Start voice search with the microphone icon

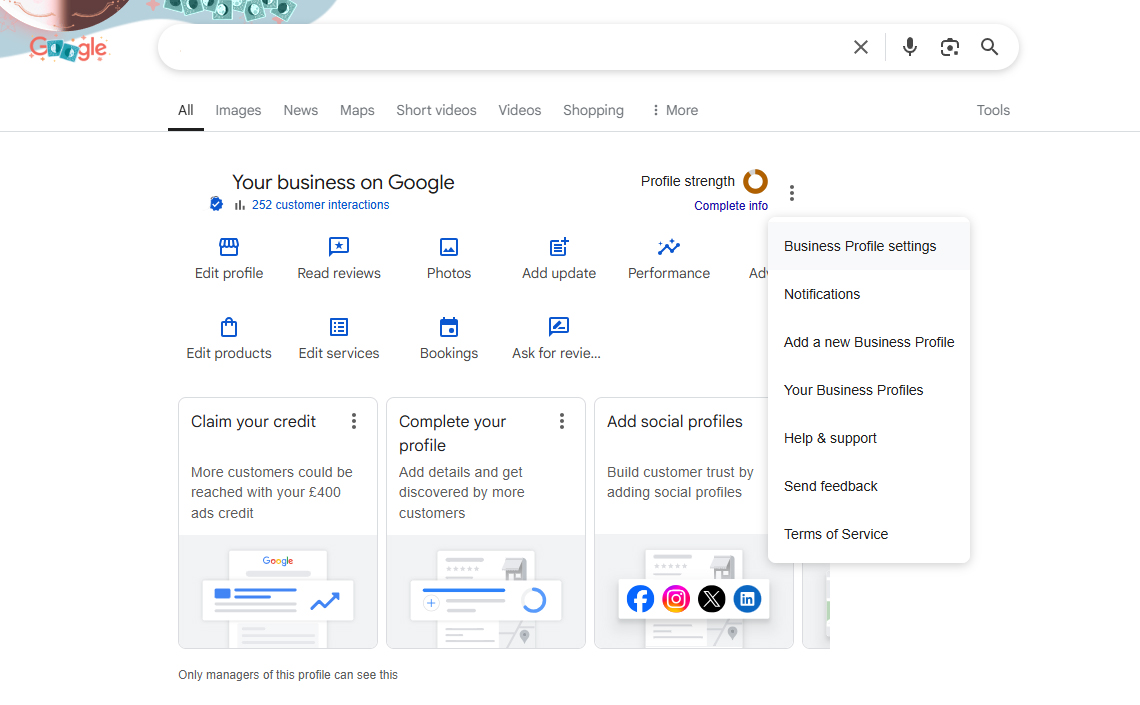click(x=909, y=46)
